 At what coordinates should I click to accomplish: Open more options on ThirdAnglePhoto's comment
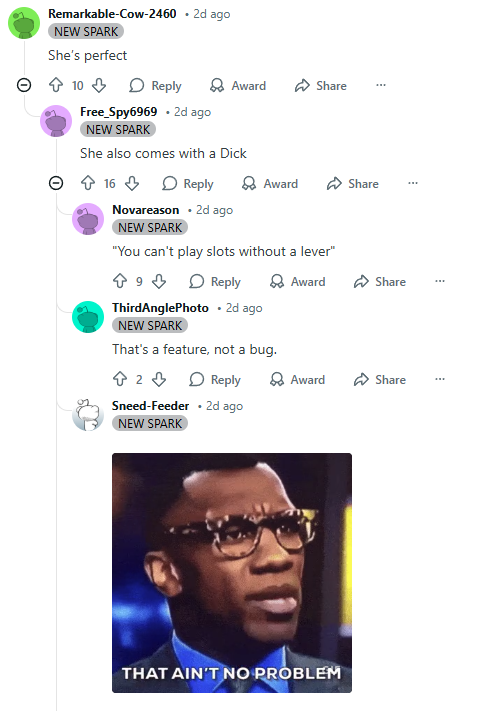click(x=440, y=379)
